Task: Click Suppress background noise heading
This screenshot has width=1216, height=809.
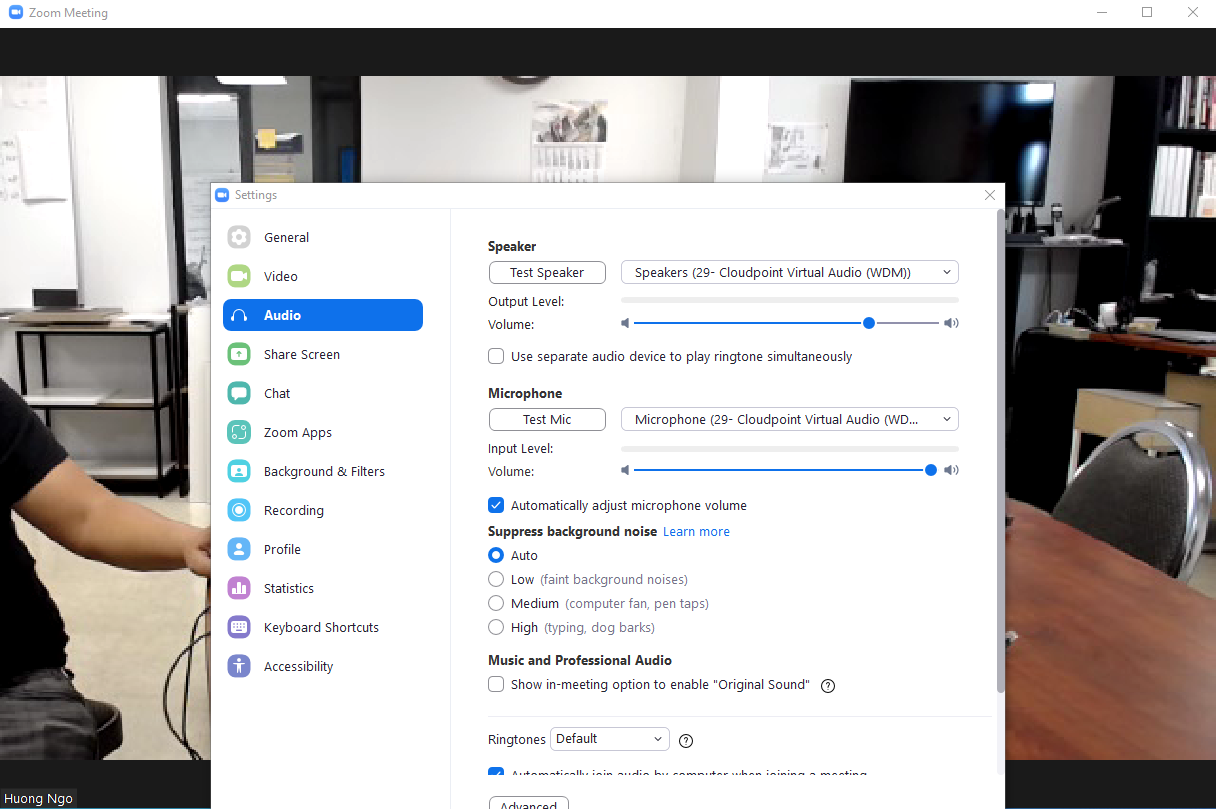Action: pyautogui.click(x=572, y=531)
